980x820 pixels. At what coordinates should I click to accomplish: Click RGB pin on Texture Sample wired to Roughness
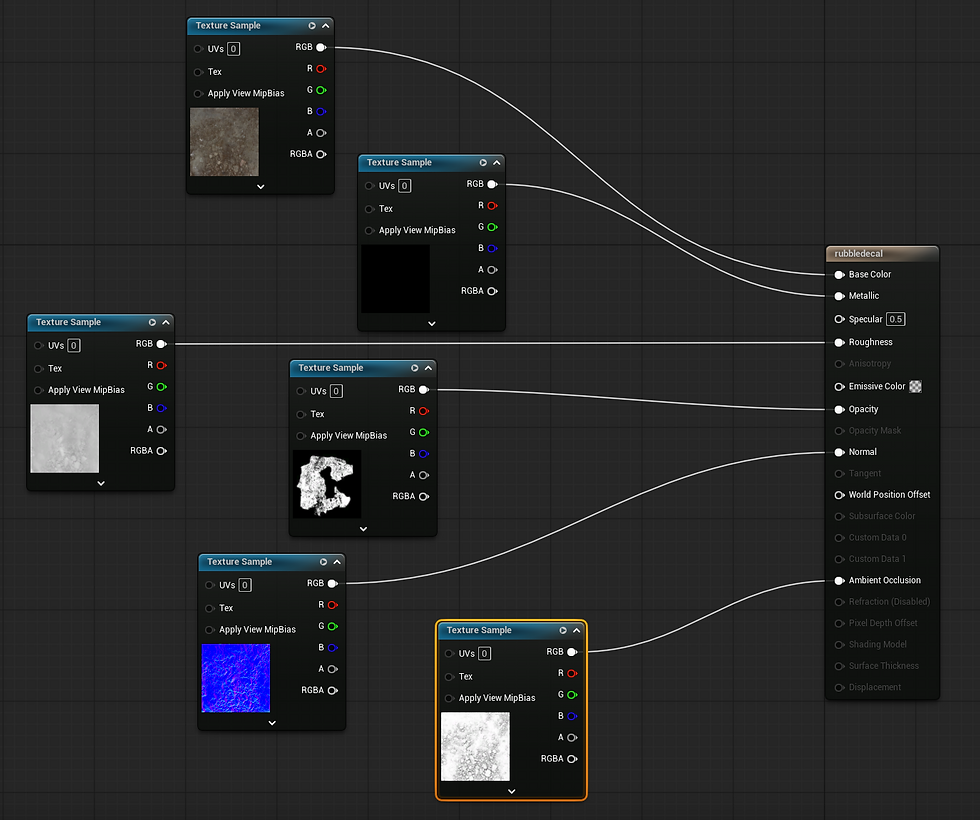point(161,344)
